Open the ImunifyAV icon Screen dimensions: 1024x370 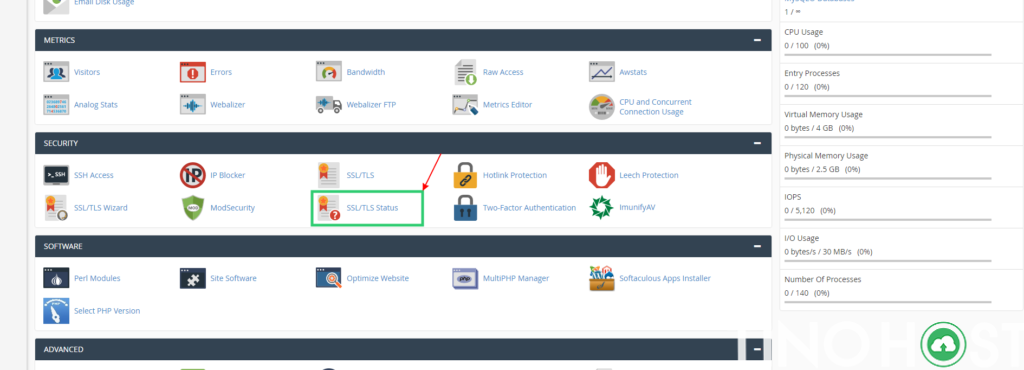coord(601,208)
